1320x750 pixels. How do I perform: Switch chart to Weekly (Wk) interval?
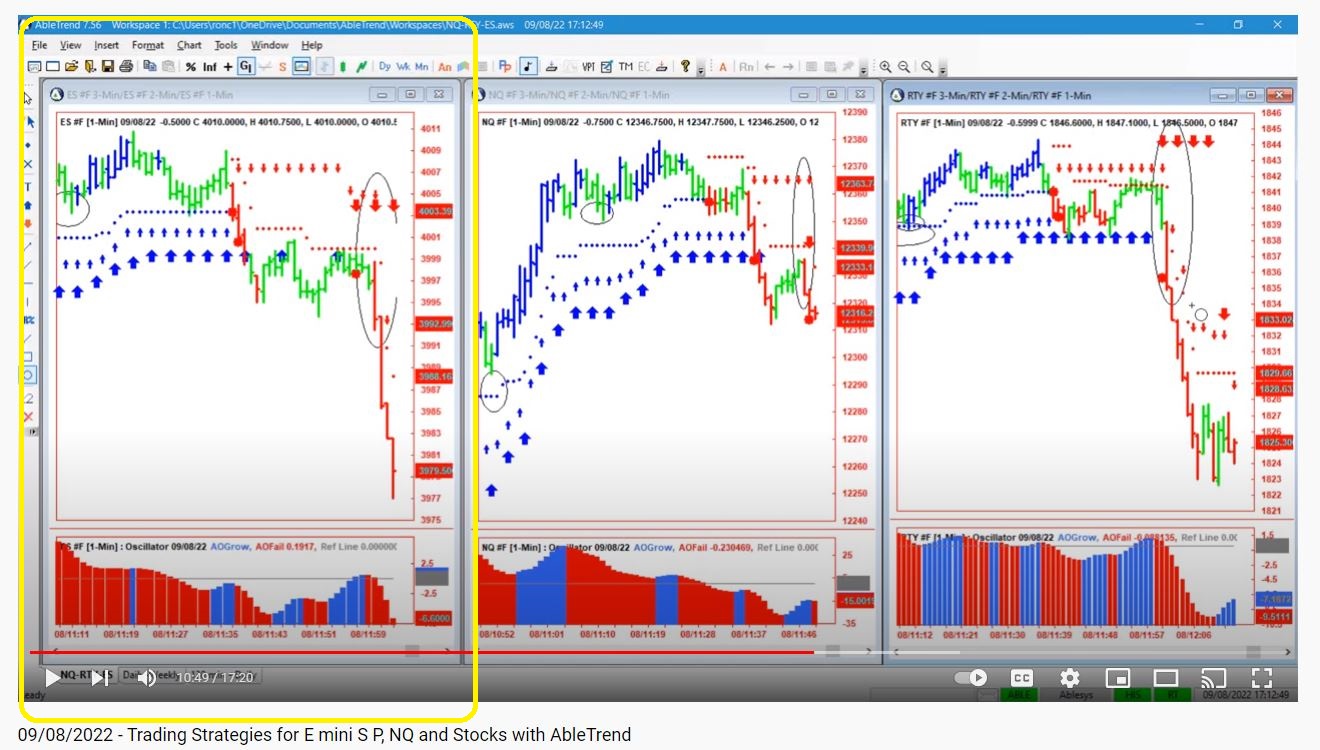pyautogui.click(x=403, y=67)
